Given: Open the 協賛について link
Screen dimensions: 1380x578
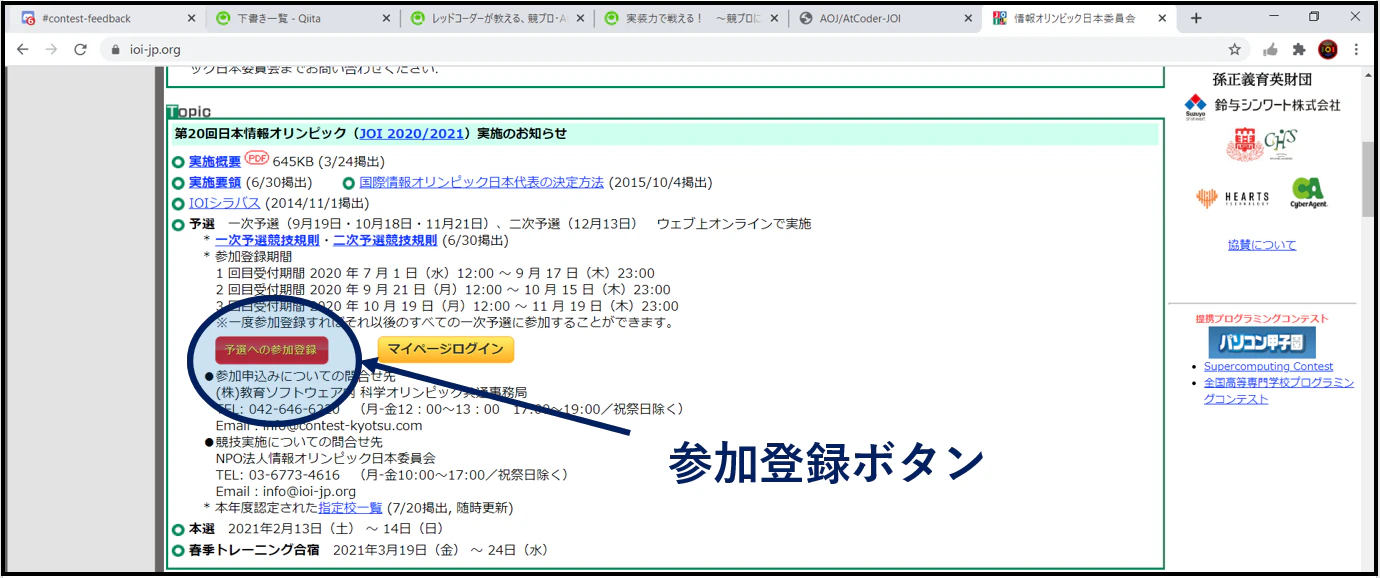Looking at the screenshot, I should pos(1262,245).
